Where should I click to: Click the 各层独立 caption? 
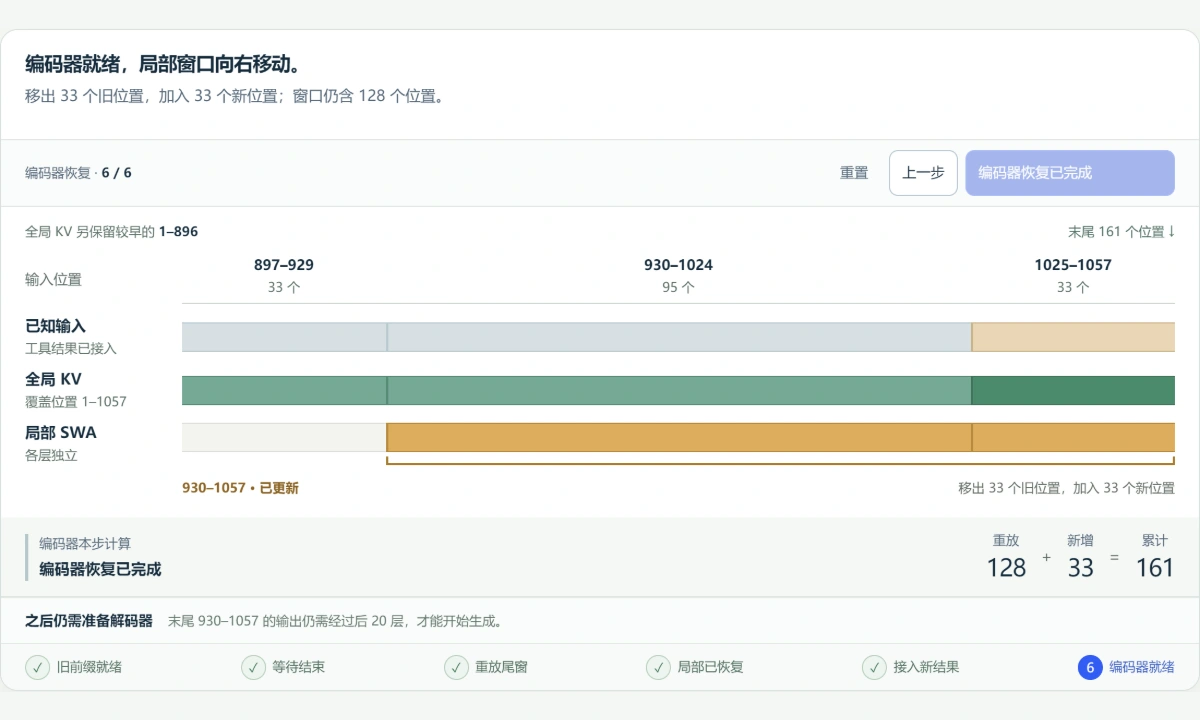(51, 455)
